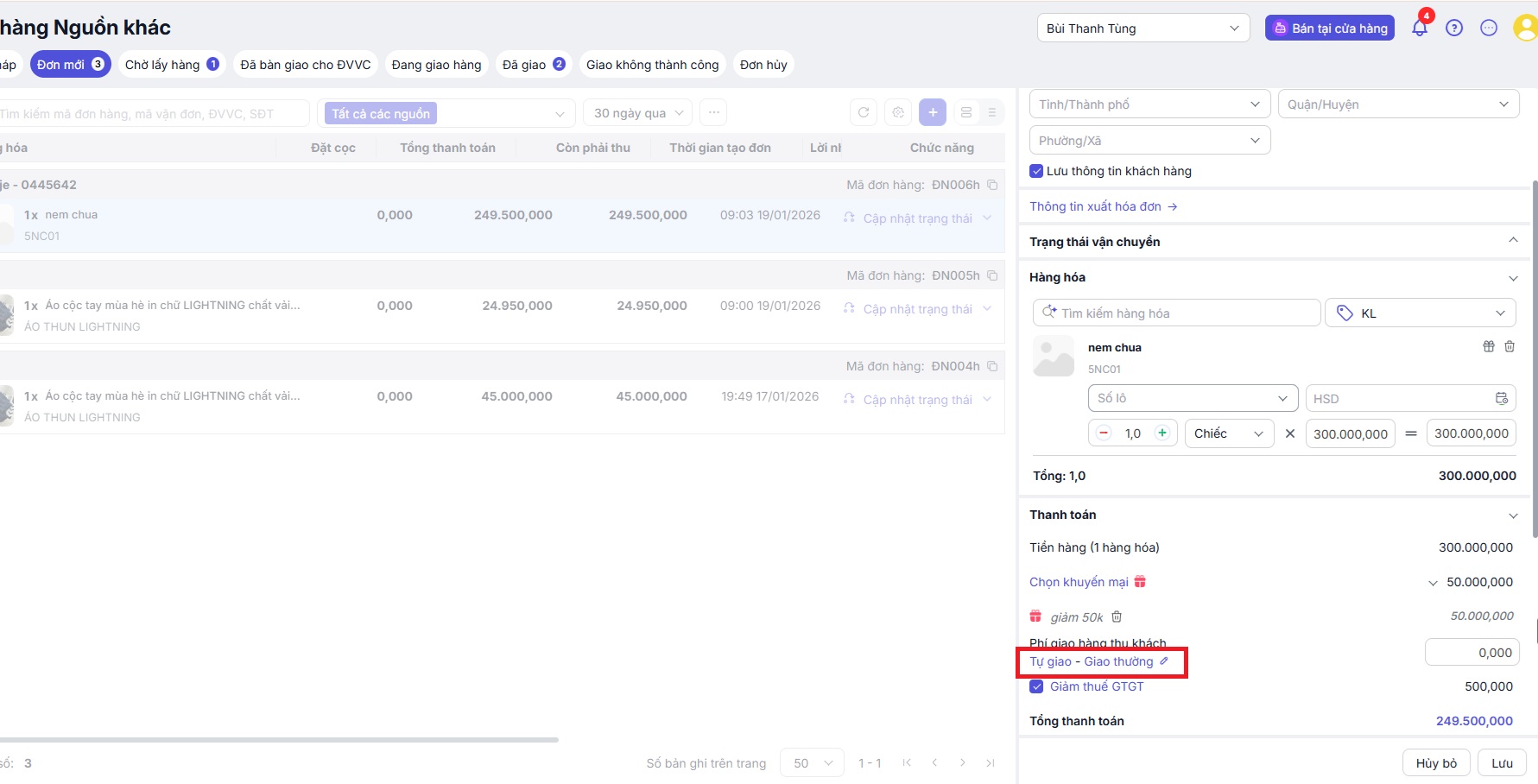
Task: Uncheck Lưu thông tin khách hàng
Action: 1036,171
